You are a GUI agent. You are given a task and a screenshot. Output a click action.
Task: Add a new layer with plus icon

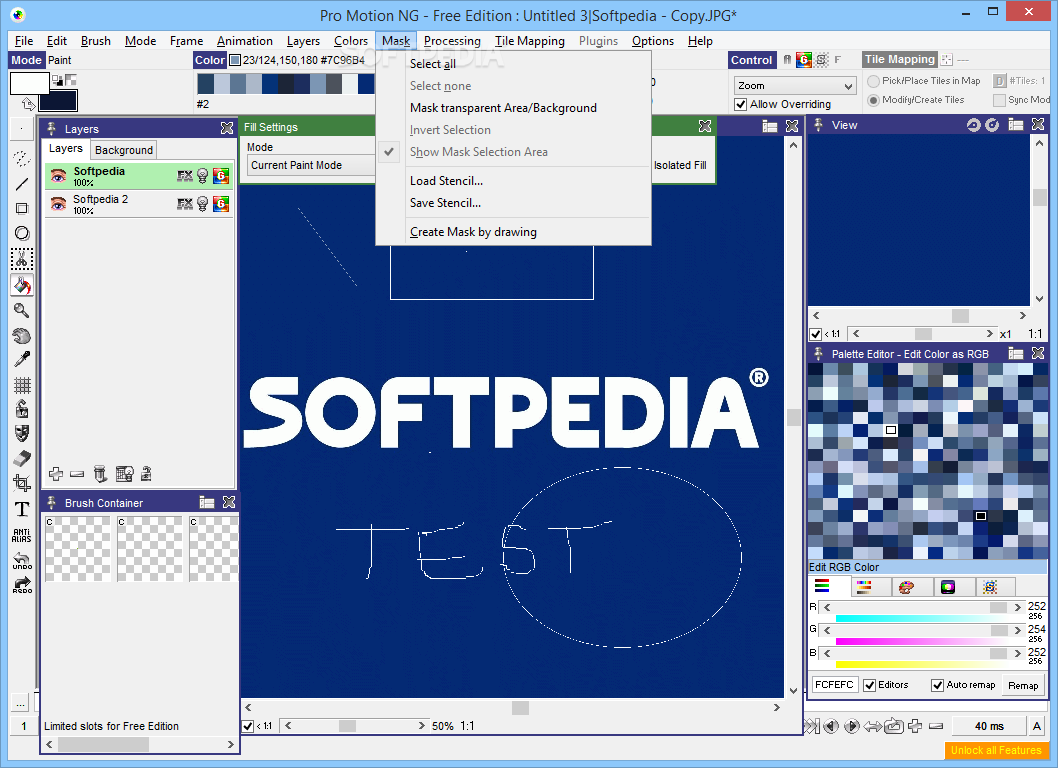click(56, 474)
